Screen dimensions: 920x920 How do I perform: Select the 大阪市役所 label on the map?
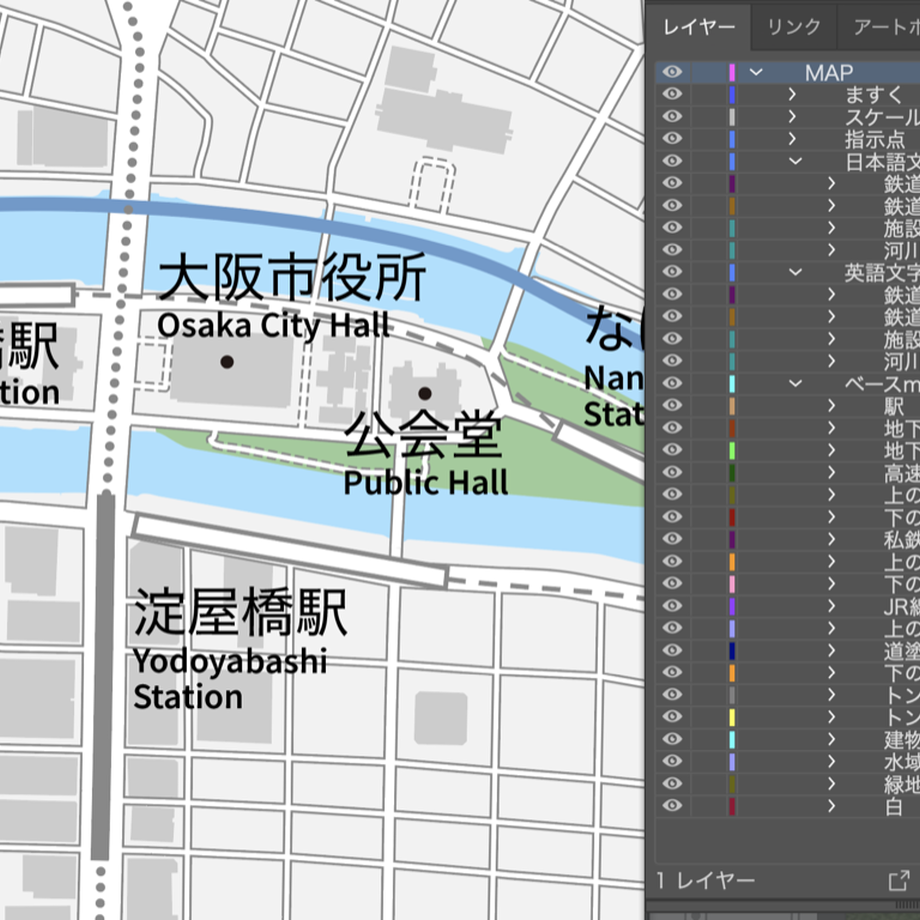coord(292,277)
